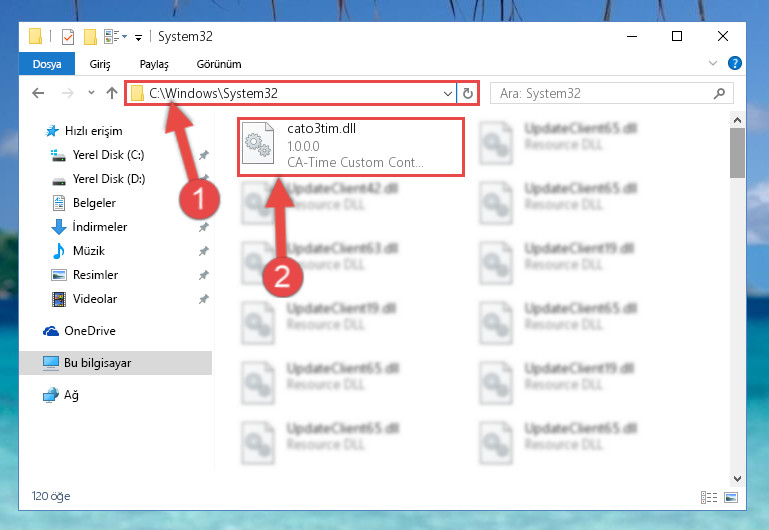Switch to details view layout

pyautogui.click(x=709, y=497)
